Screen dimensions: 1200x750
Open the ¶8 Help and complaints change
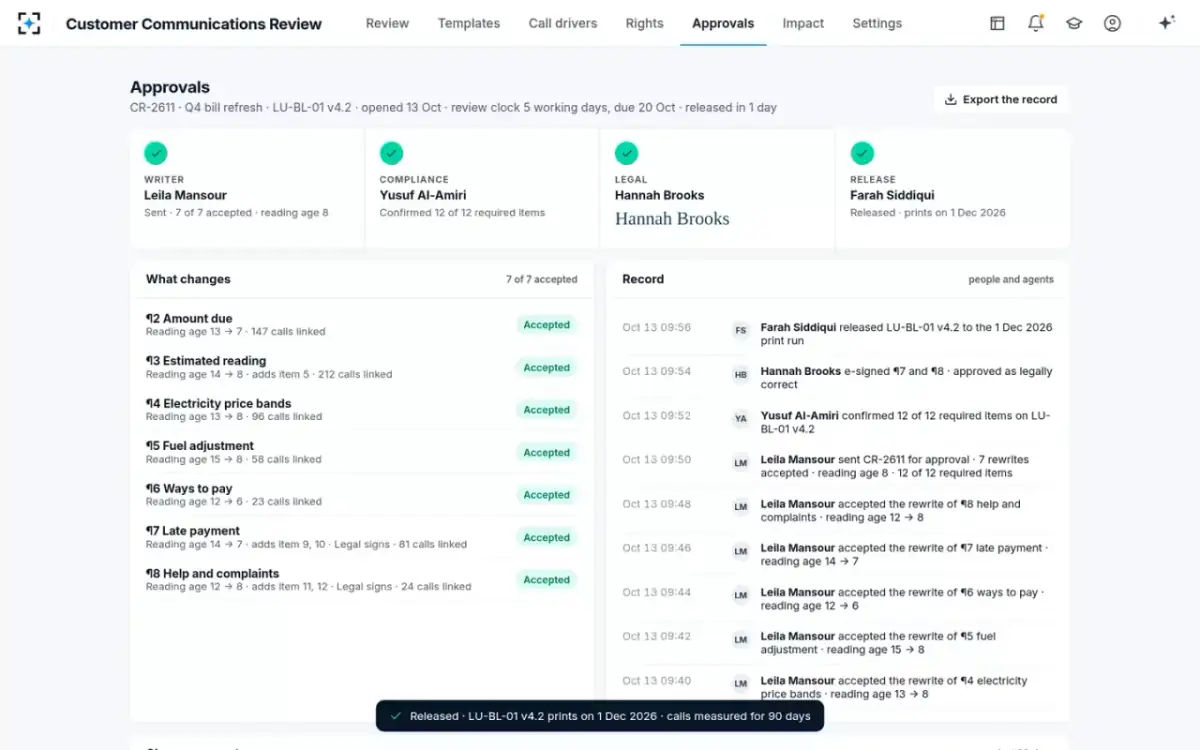(361, 580)
